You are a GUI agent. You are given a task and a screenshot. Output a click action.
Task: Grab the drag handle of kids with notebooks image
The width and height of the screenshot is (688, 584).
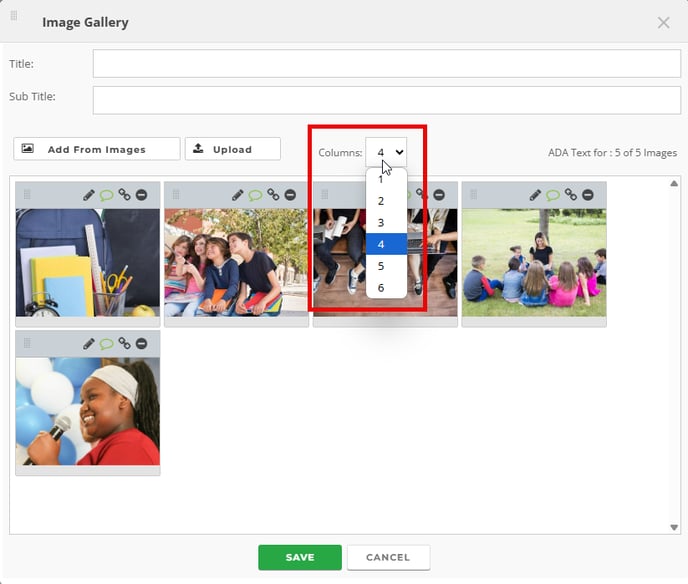tap(176, 194)
